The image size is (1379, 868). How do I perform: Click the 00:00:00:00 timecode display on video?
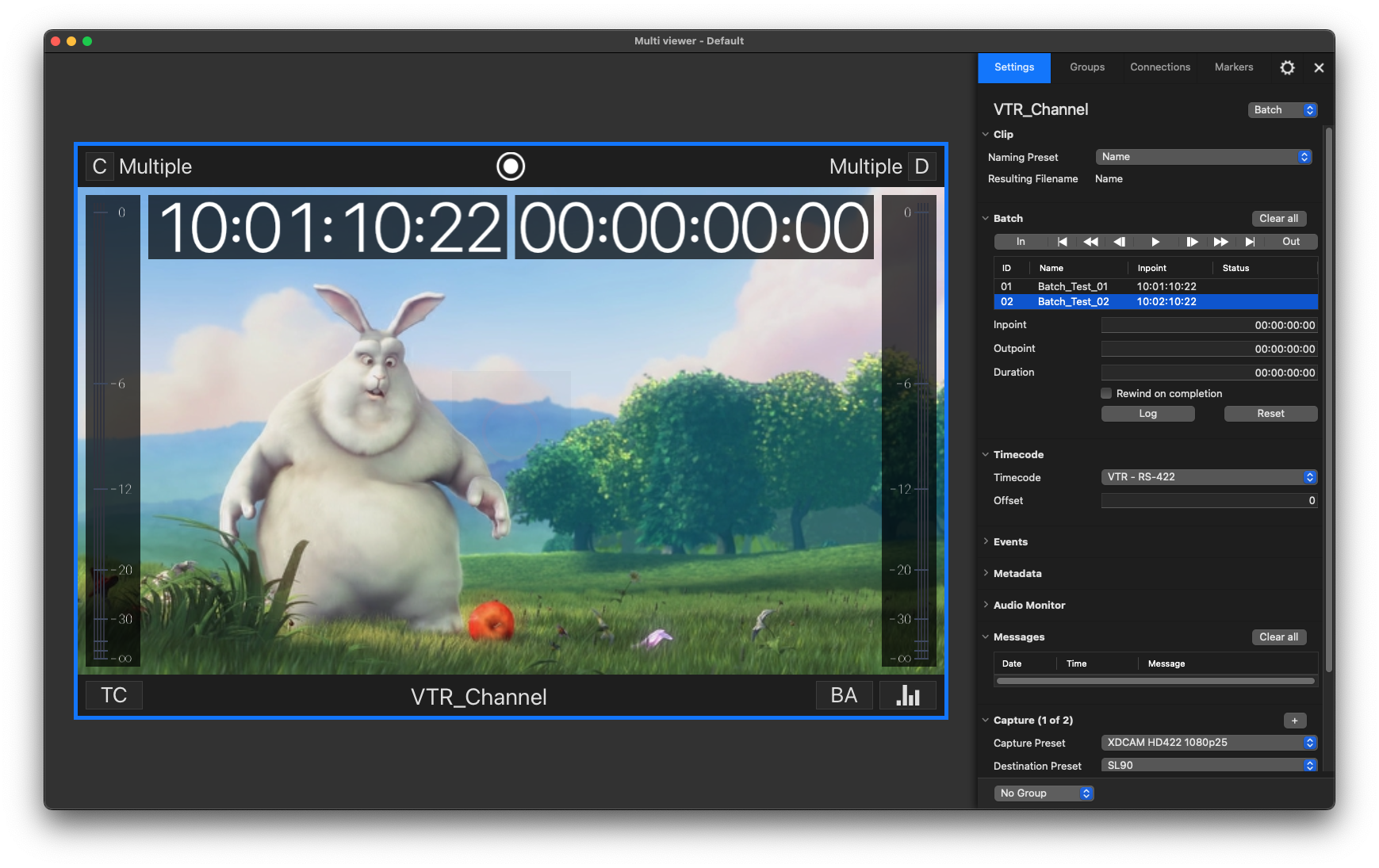(x=694, y=228)
